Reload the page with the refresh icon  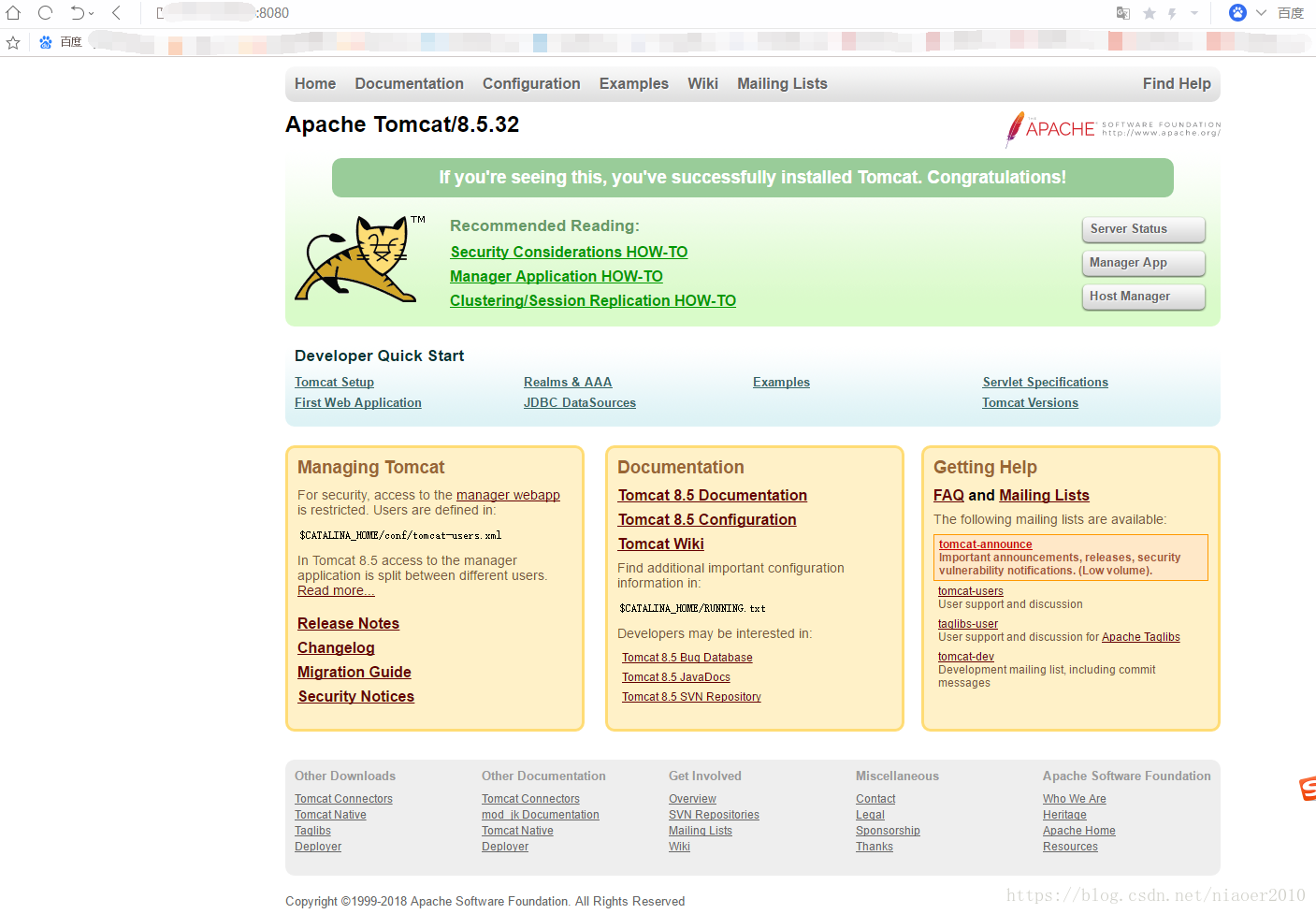(x=45, y=13)
